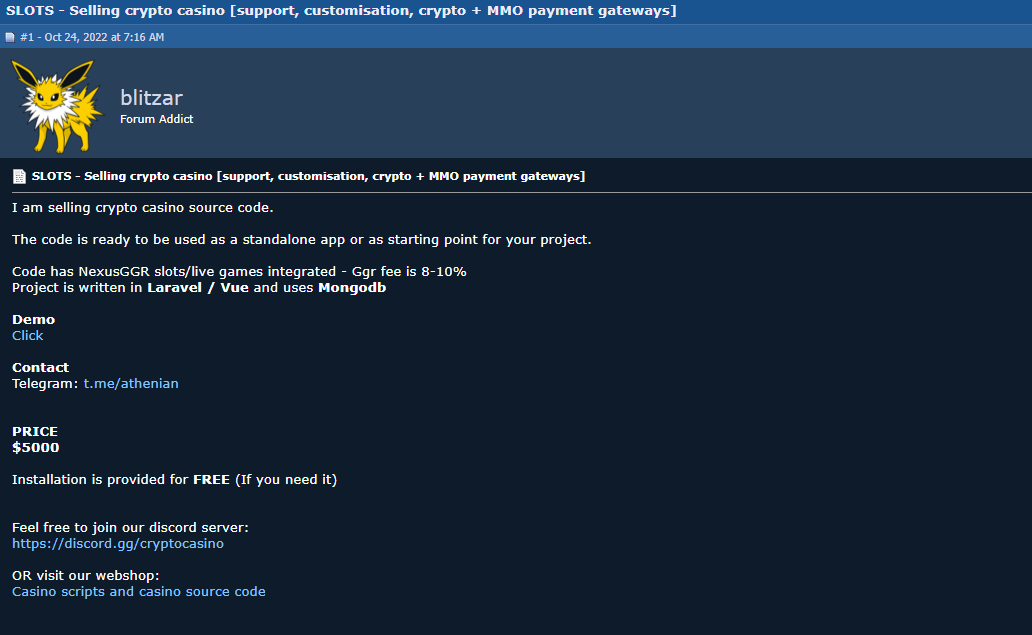Click the 'PRICE' heading
The width and height of the screenshot is (1032, 635).
[x=35, y=432]
